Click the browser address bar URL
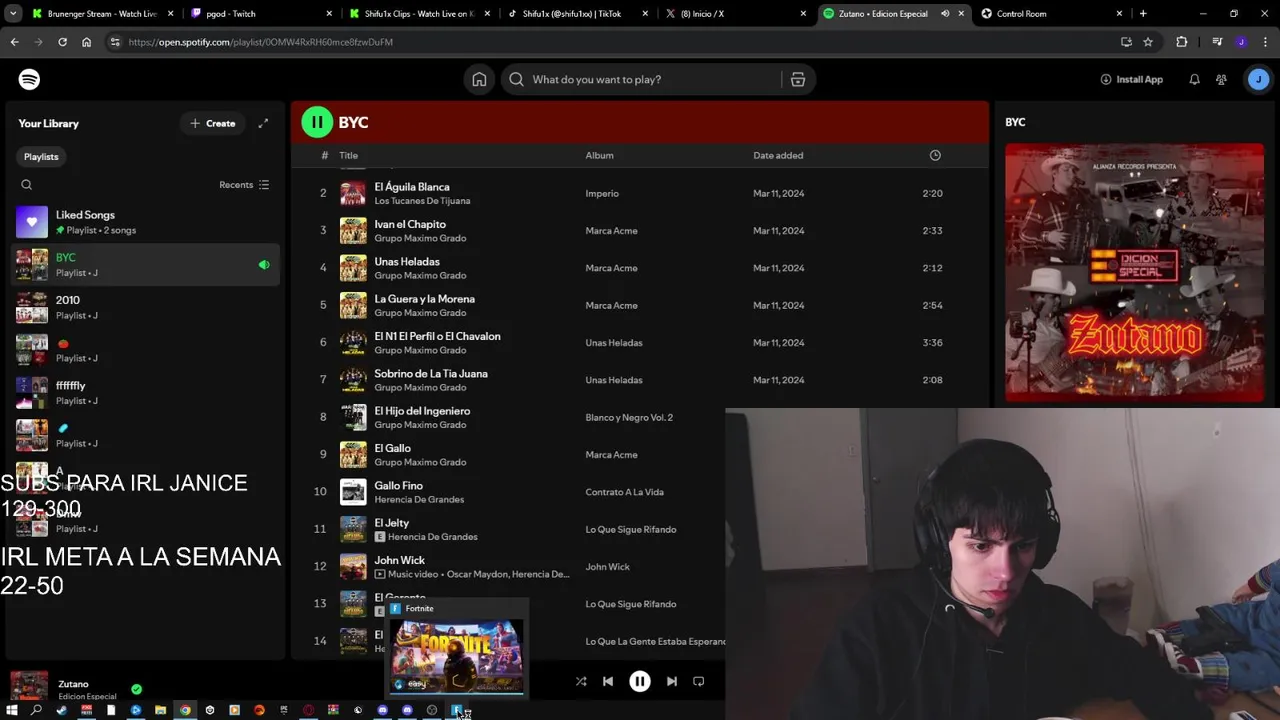This screenshot has height=720, width=1280. (260, 42)
